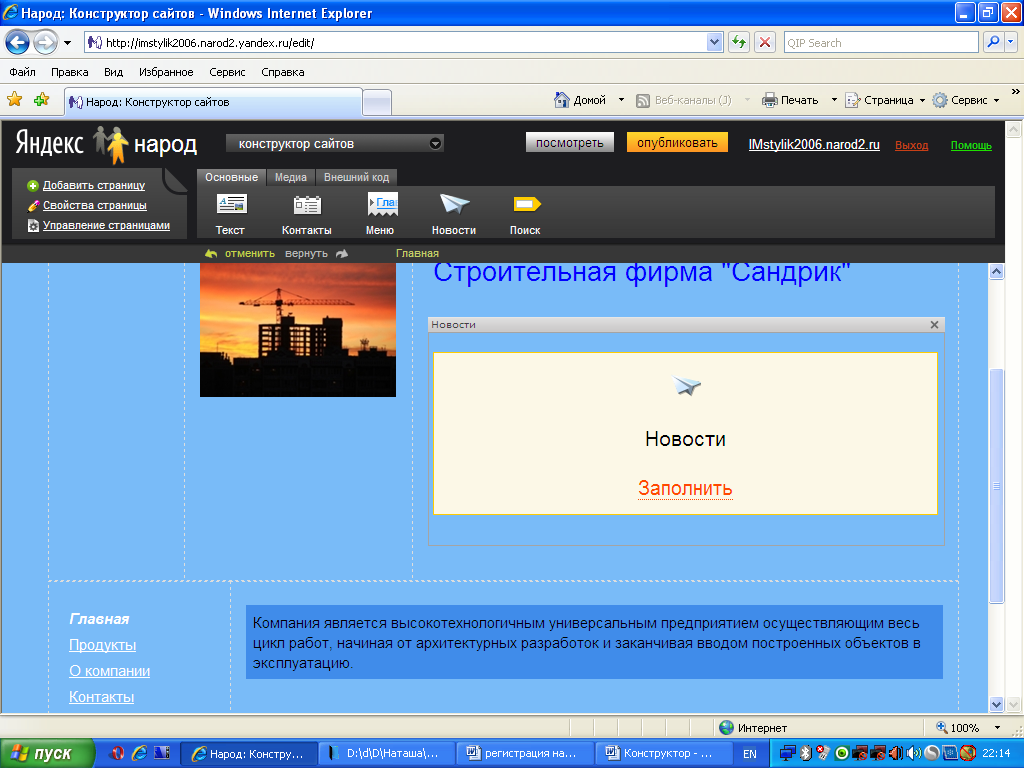Click the Добавить страницу link
Screen dimensions: 1024x768
coord(94,185)
